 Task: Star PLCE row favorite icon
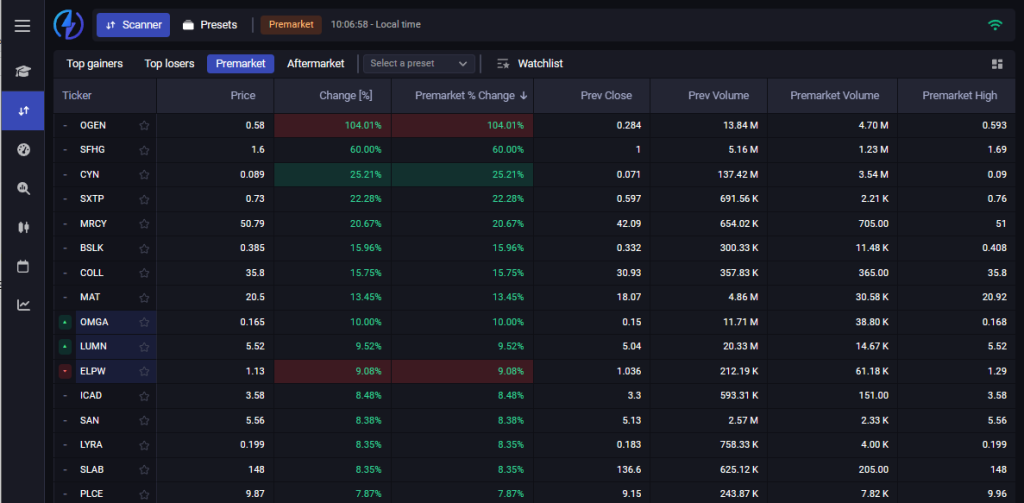tap(144, 494)
